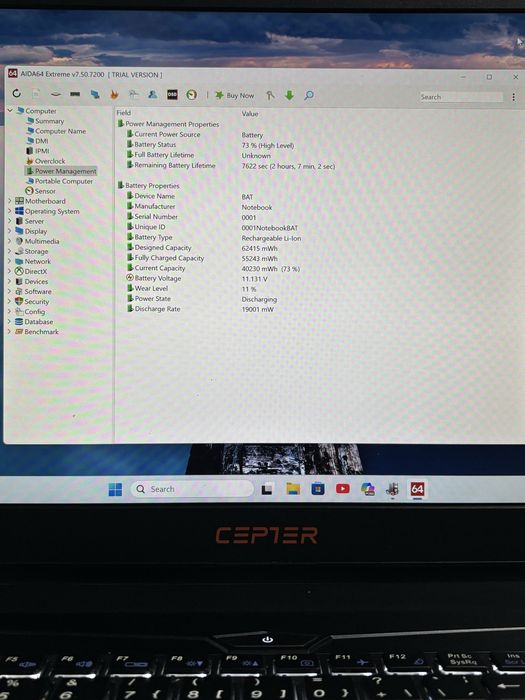This screenshot has width=525, height=700.
Task: Select the Benchmark tree category
Action: point(37,332)
